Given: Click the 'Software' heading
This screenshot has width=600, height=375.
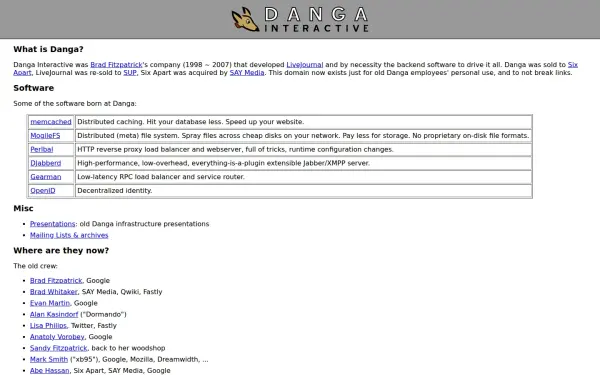Looking at the screenshot, I should coord(34,88).
